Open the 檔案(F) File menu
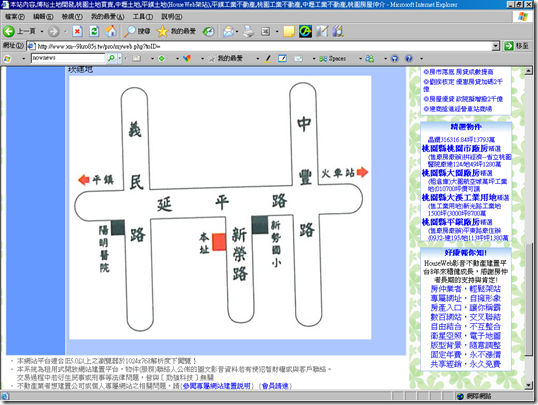 [15, 16]
